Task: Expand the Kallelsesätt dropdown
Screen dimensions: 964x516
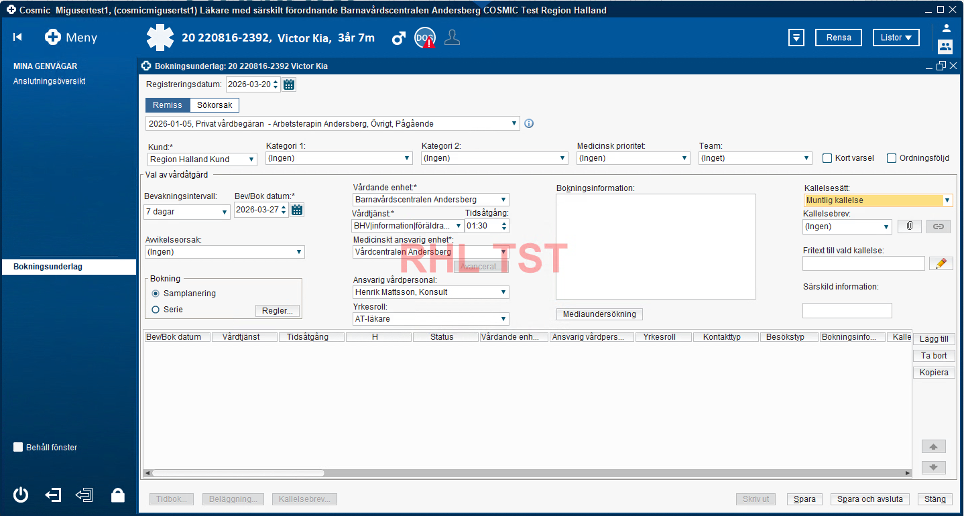Action: tap(947, 200)
